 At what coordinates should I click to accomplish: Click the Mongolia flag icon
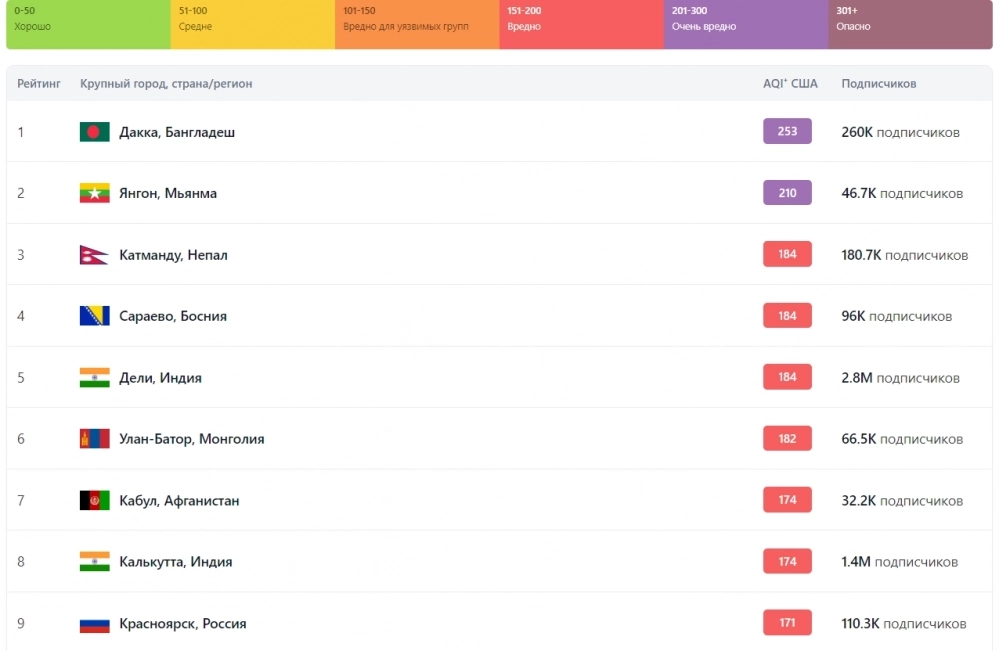coord(94,439)
